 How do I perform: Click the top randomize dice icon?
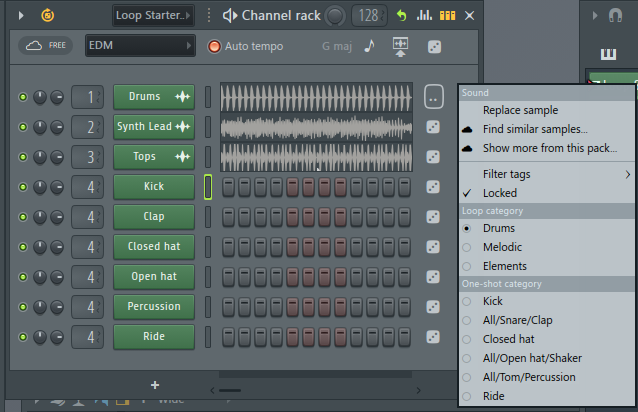click(434, 47)
